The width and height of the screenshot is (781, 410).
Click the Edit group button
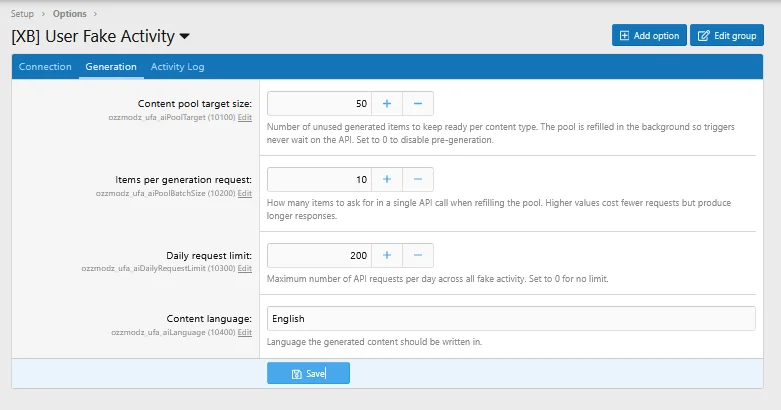tap(727, 35)
